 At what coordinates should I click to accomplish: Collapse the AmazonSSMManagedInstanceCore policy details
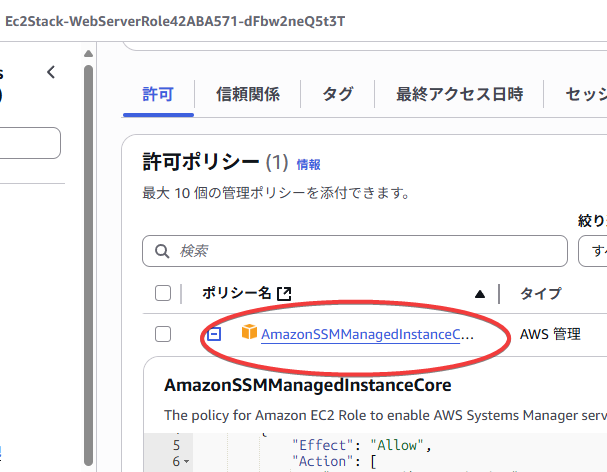214,334
